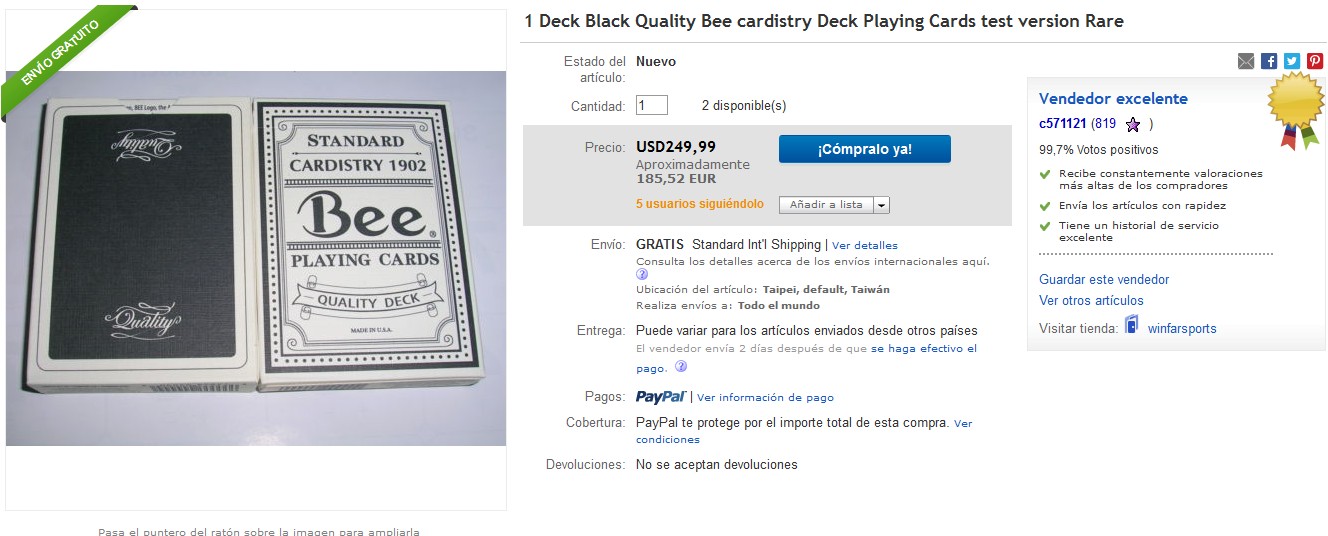Viewport: 1328px width, 536px height.
Task: Click 'Guardar este vendedor' link
Action: [x=1104, y=279]
